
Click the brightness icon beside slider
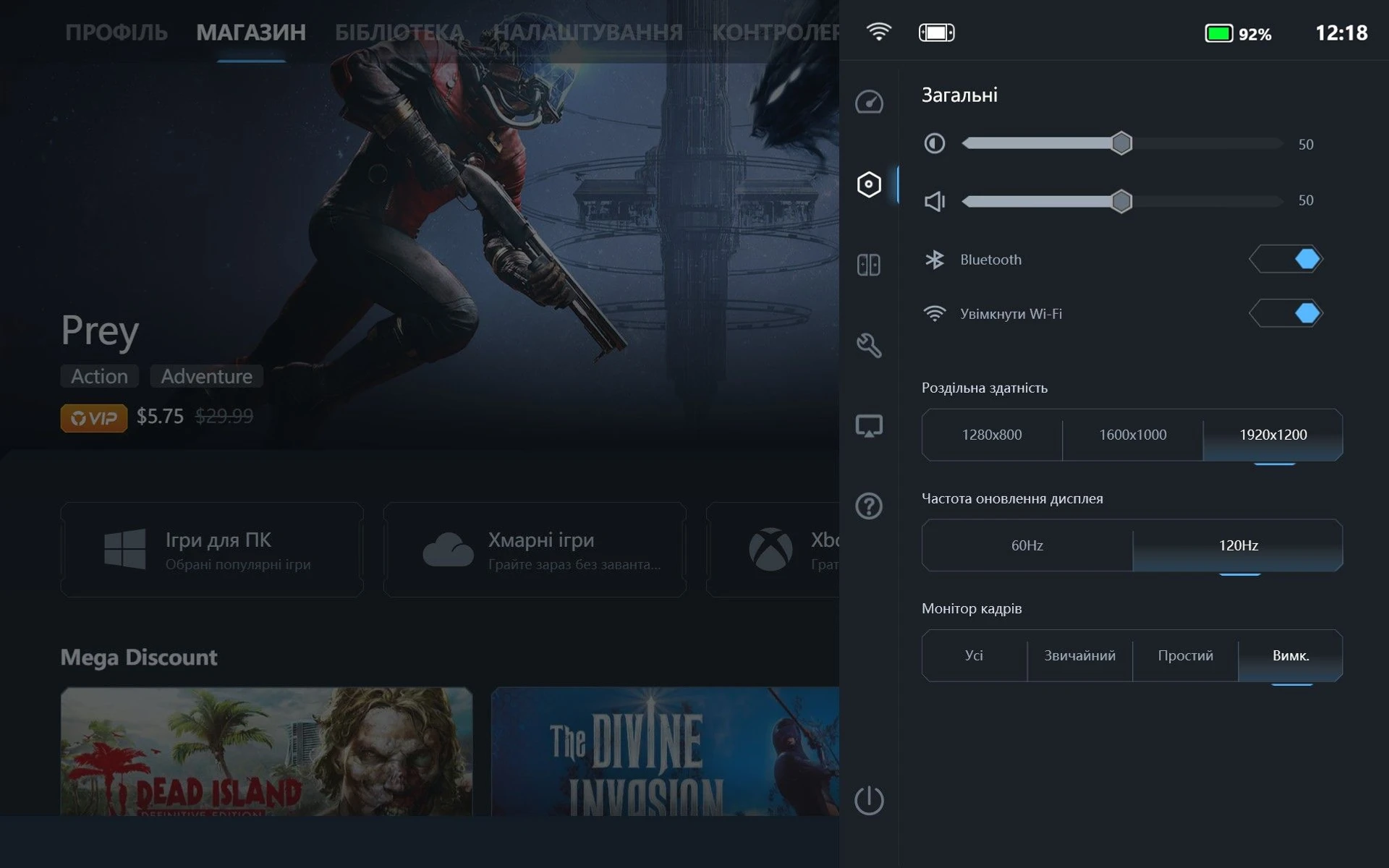(x=934, y=143)
